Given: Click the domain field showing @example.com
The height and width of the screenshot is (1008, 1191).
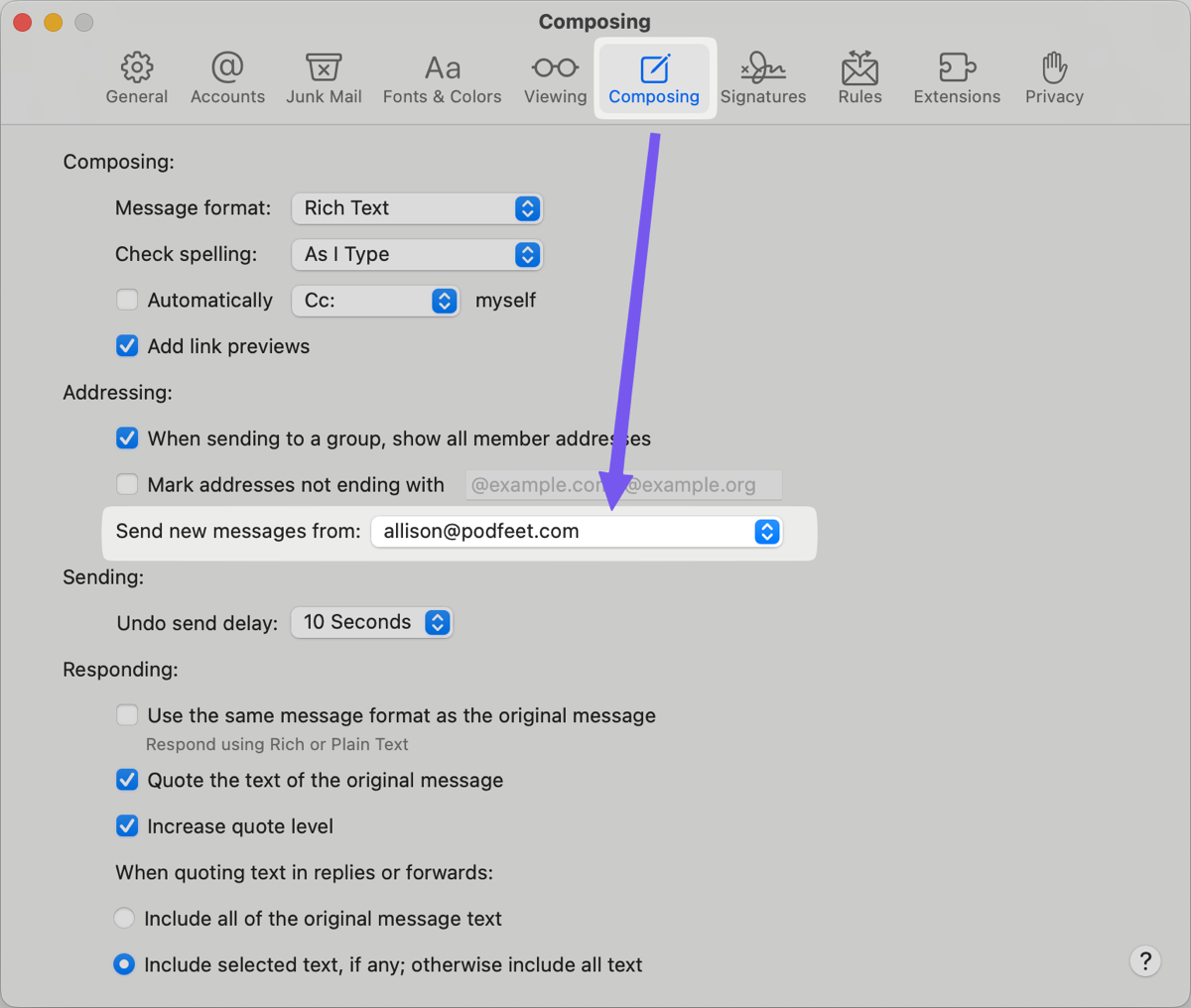Looking at the screenshot, I should point(623,485).
